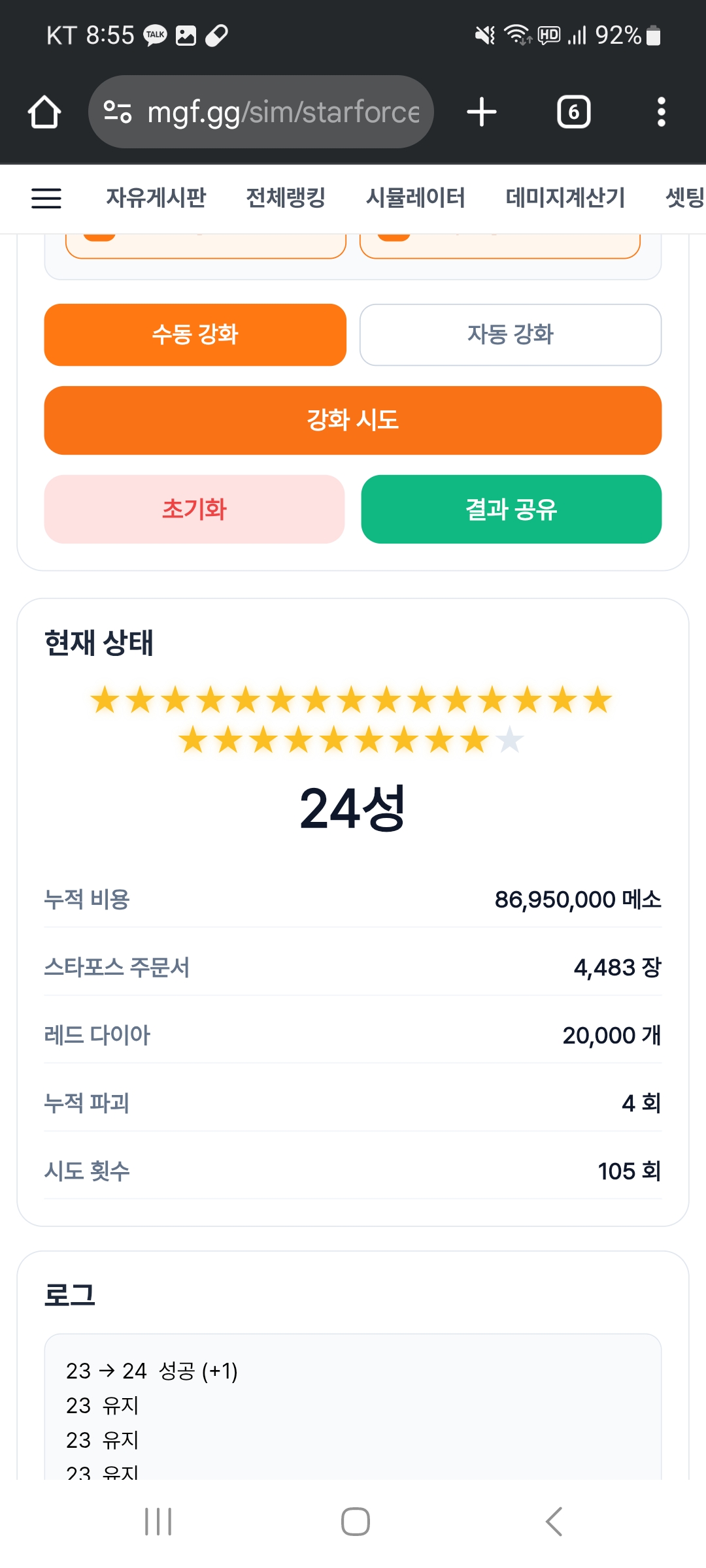Reset simulation with 초기화 button
Screen dimensions: 706x1568
(194, 509)
